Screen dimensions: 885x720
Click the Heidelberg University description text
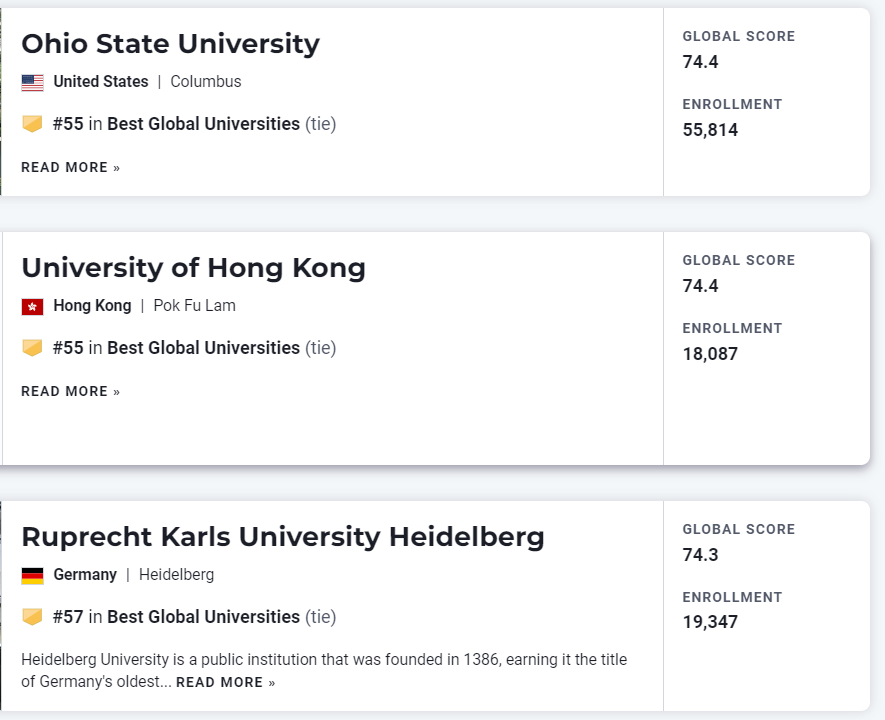[324, 660]
